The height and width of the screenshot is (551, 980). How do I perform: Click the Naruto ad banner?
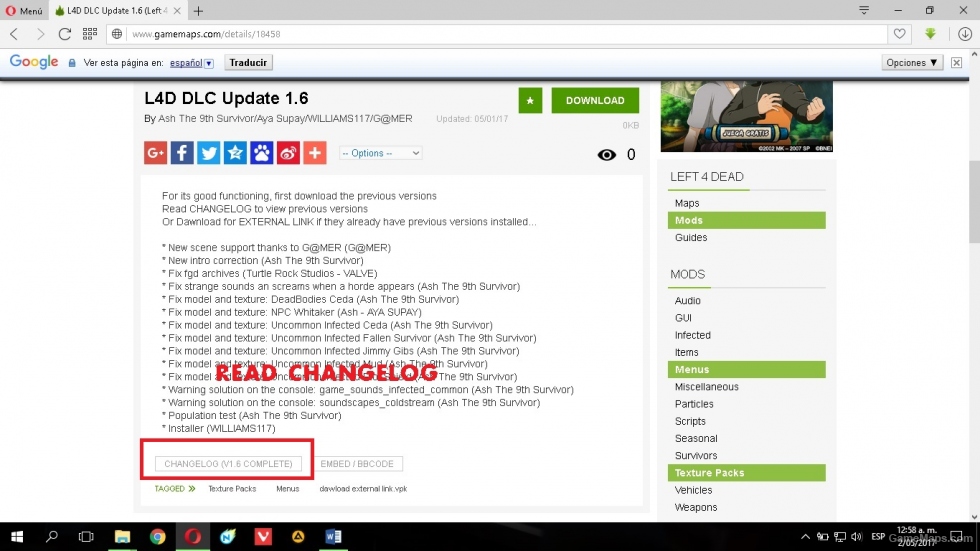coord(747,116)
